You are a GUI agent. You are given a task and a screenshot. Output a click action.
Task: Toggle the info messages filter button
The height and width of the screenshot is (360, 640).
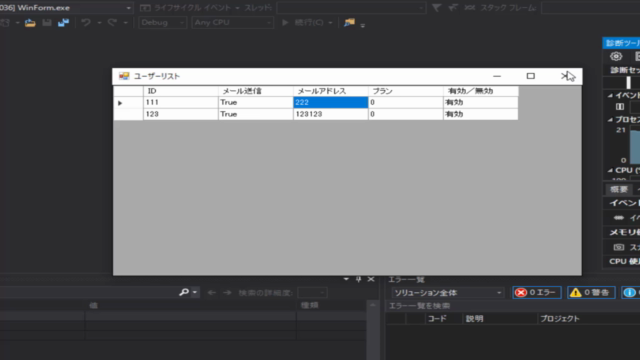pos(631,292)
